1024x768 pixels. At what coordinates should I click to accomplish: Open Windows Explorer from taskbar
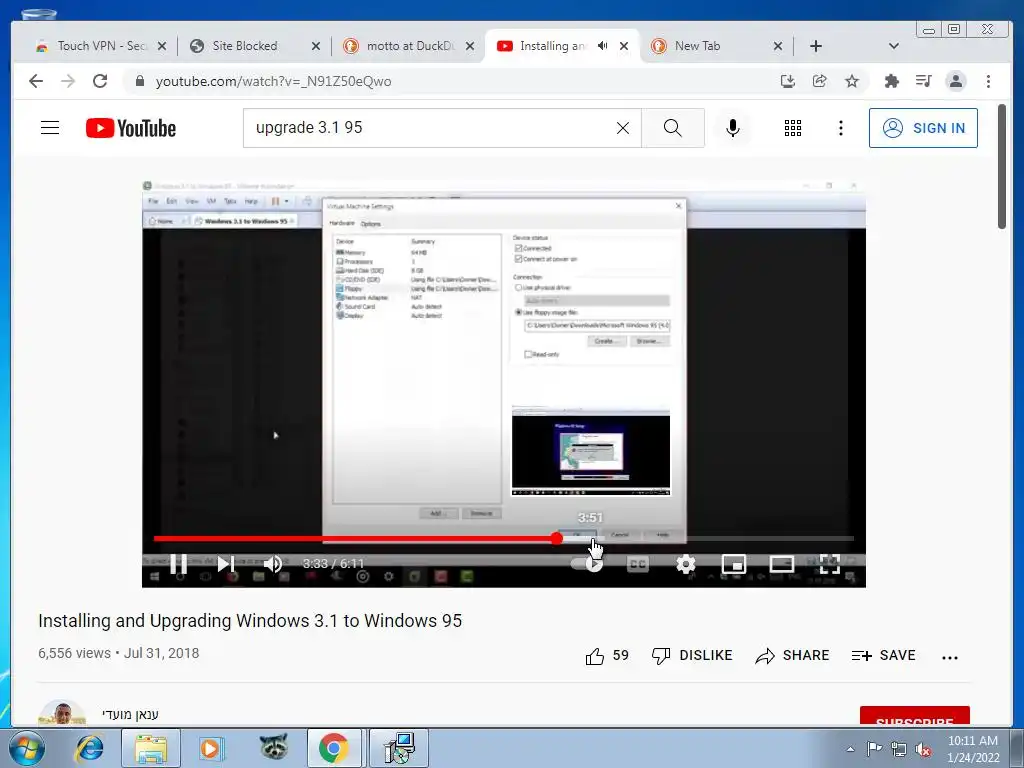pos(151,748)
